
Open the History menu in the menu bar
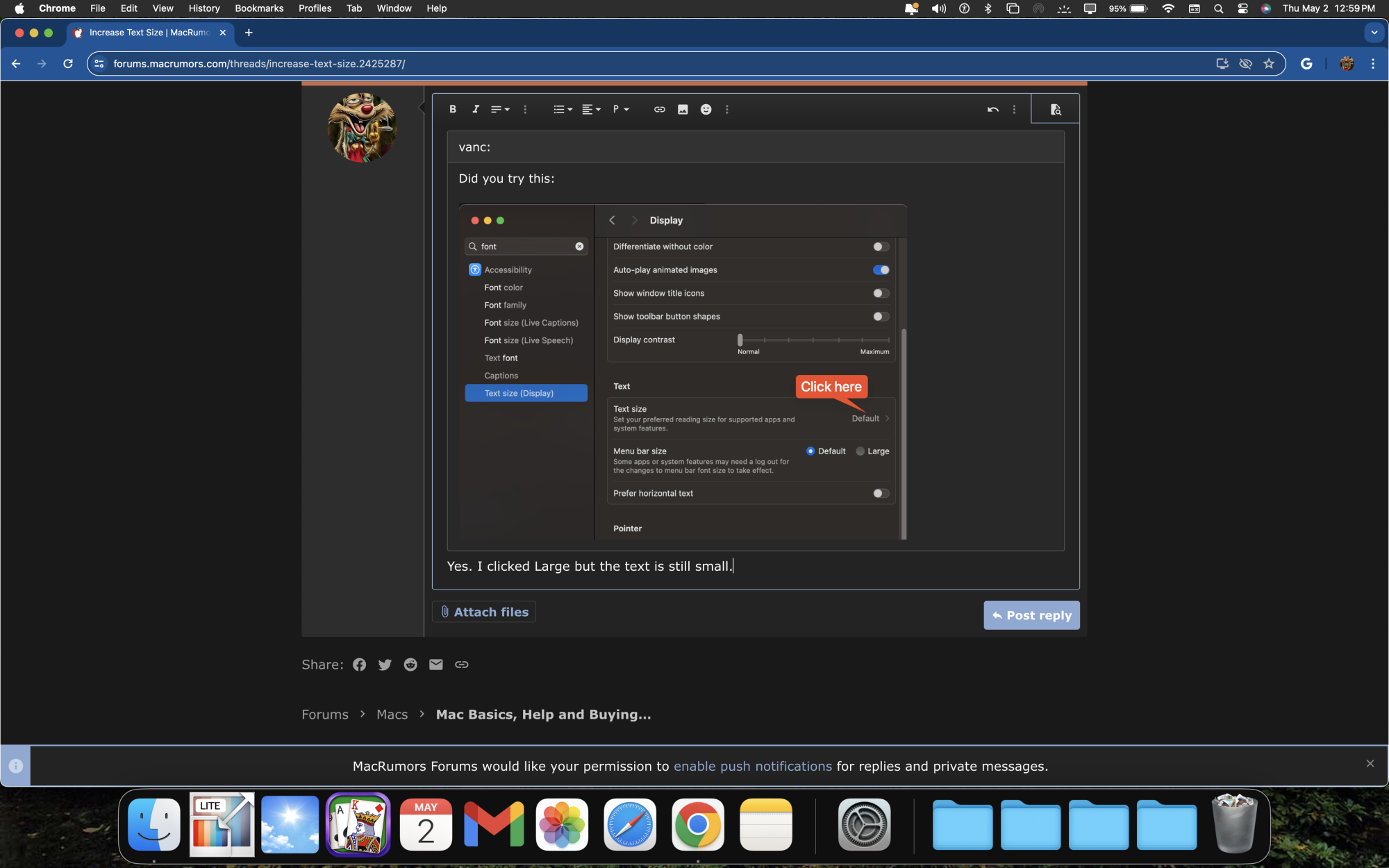(203, 8)
